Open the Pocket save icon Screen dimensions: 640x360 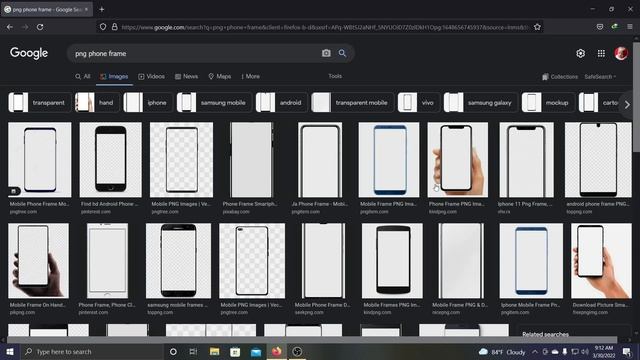point(600,27)
